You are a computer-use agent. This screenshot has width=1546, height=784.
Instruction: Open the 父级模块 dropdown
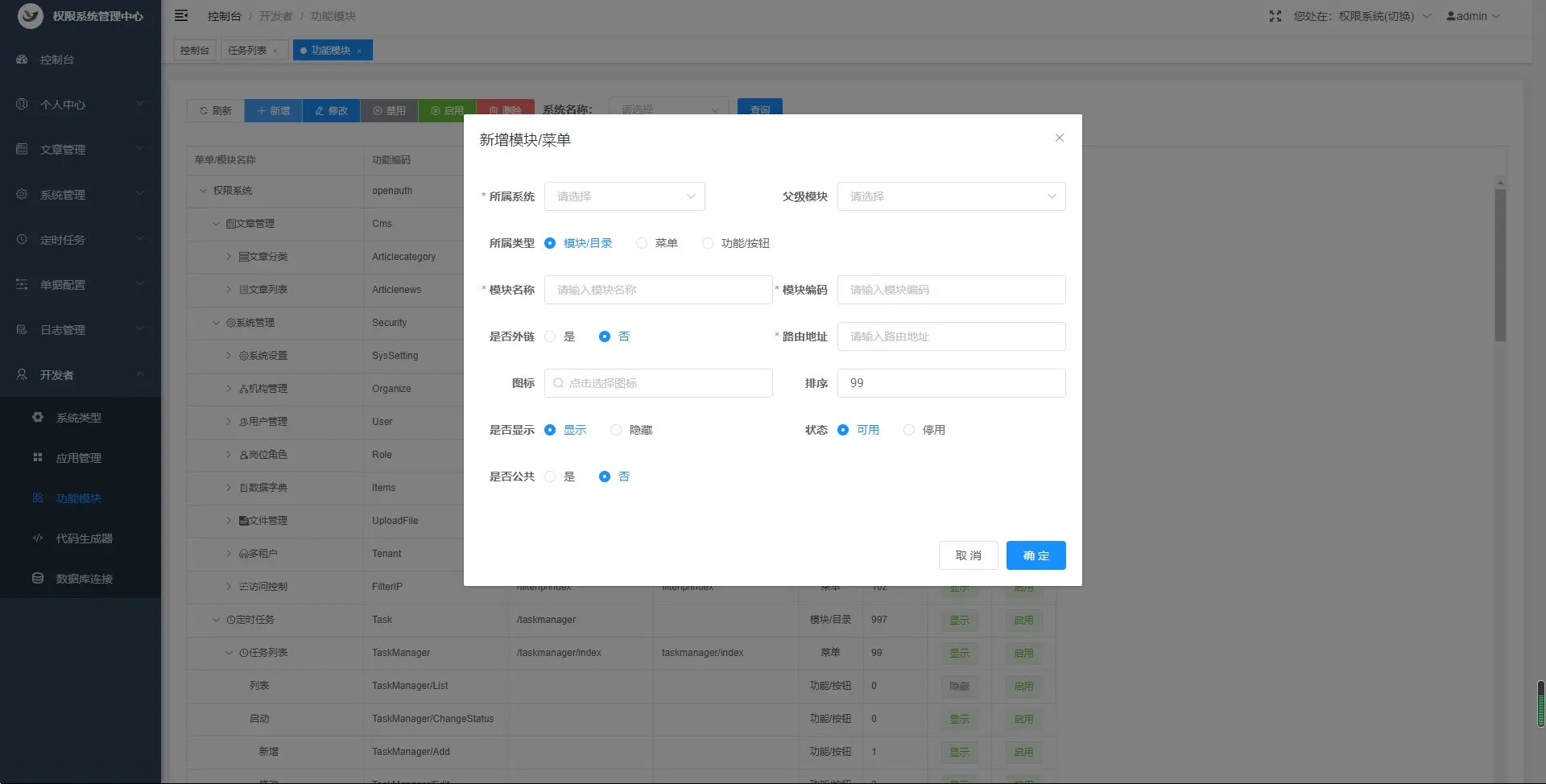951,196
